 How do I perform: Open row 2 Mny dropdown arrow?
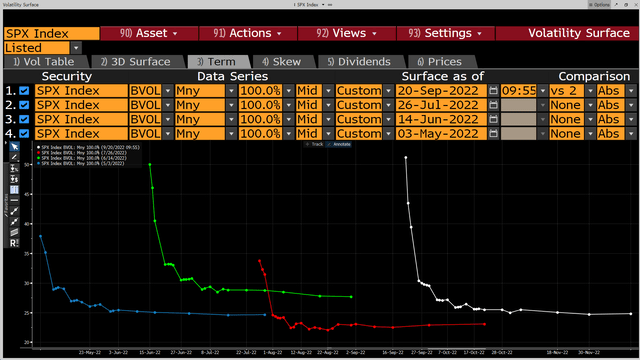click(x=231, y=105)
